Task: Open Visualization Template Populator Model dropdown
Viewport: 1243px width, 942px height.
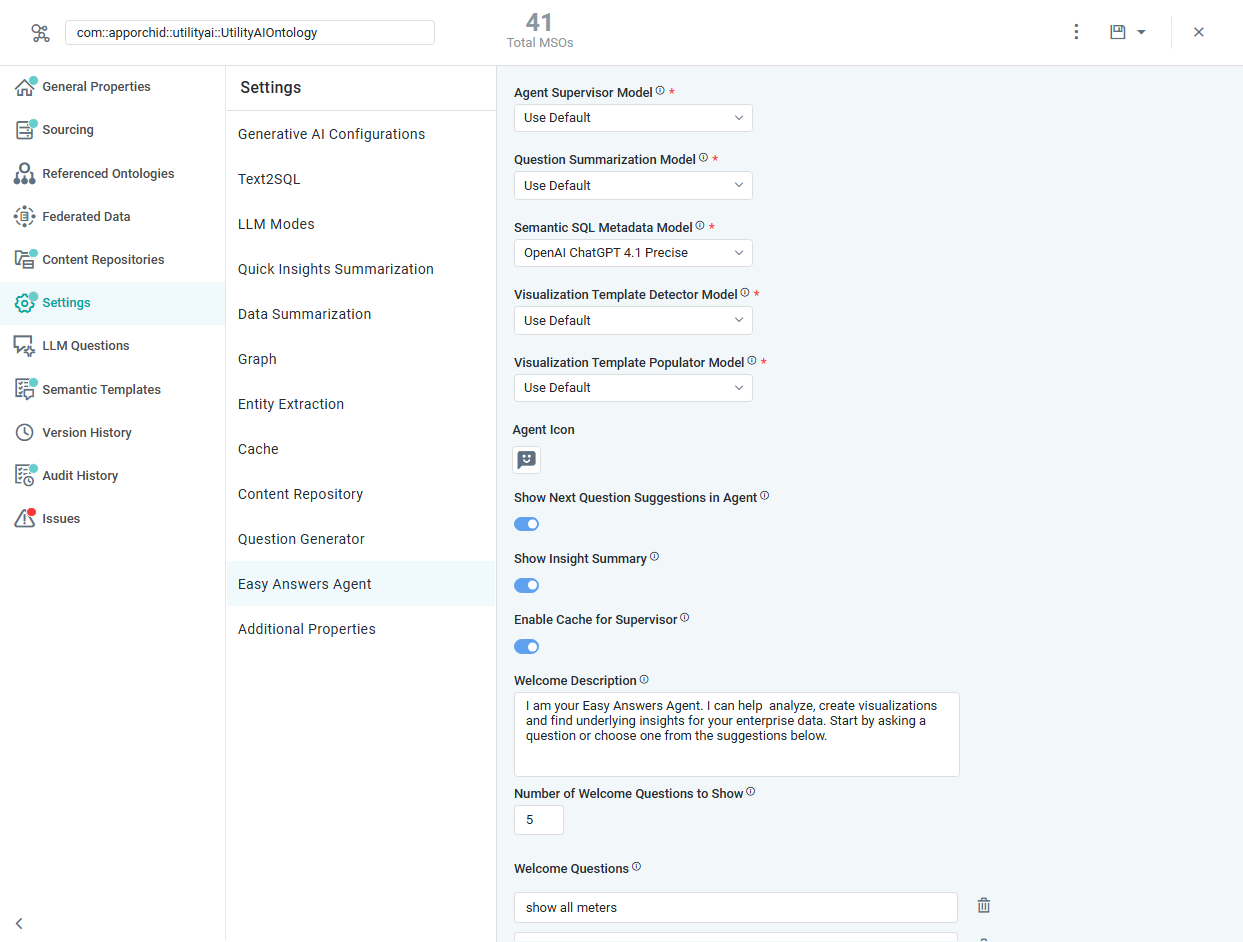Action: pos(633,388)
